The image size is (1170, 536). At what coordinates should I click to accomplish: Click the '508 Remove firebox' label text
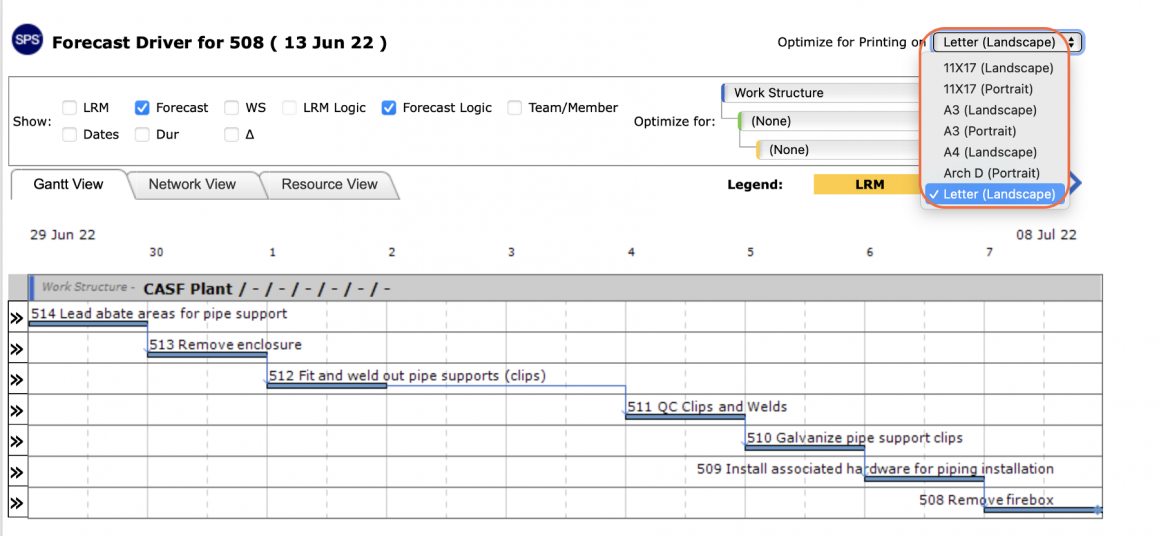tap(986, 500)
